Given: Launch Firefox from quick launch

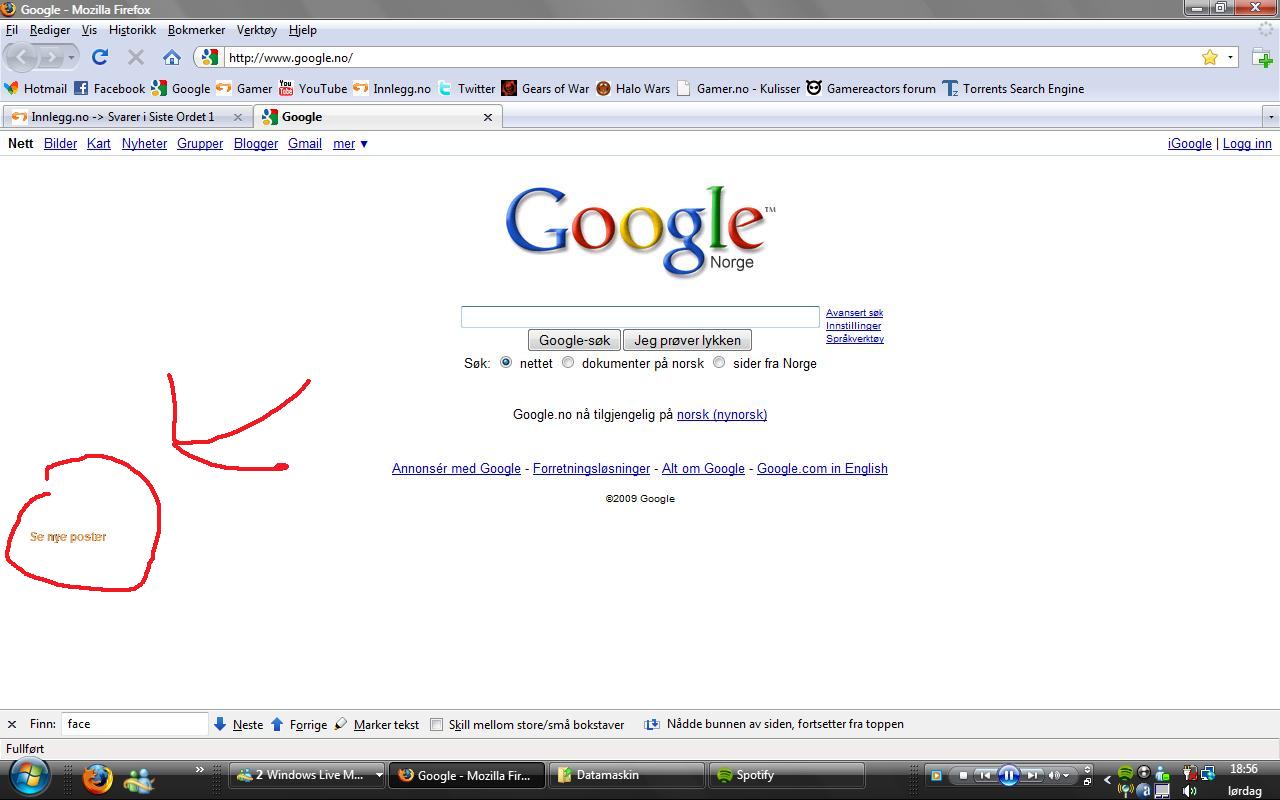Looking at the screenshot, I should pyautogui.click(x=97, y=778).
